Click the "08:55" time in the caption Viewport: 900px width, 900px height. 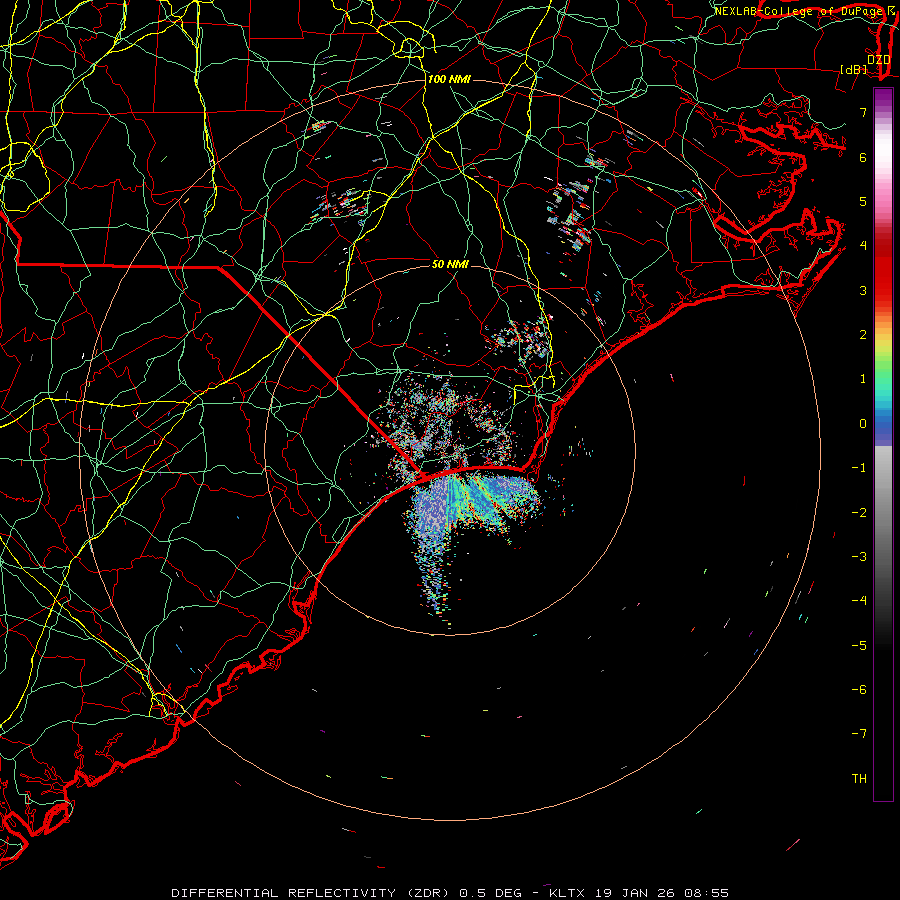[707, 893]
